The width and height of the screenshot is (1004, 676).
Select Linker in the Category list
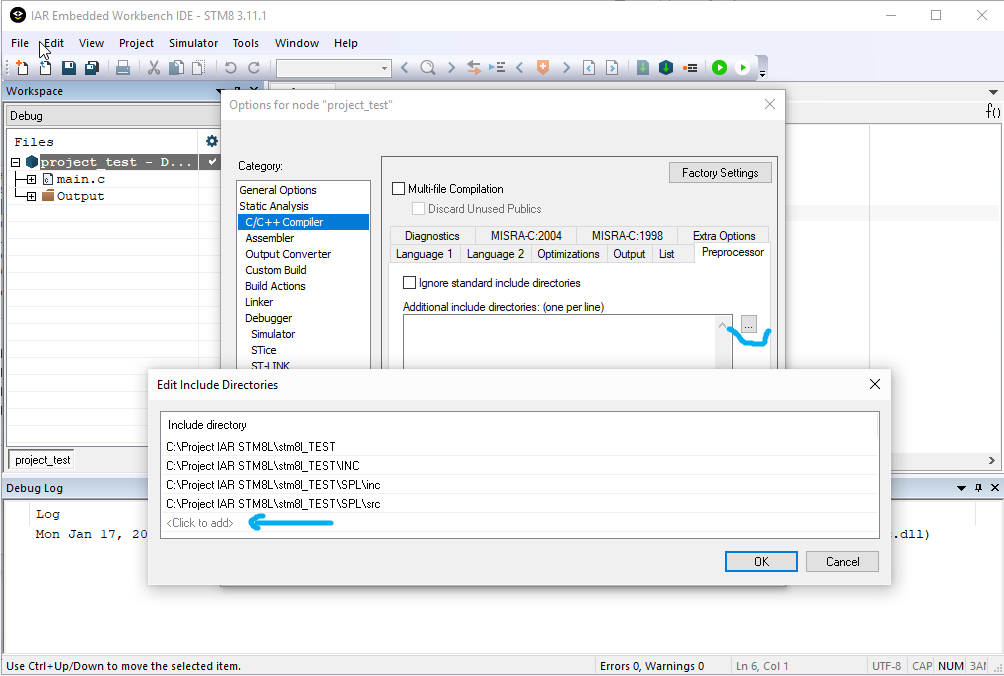259,302
